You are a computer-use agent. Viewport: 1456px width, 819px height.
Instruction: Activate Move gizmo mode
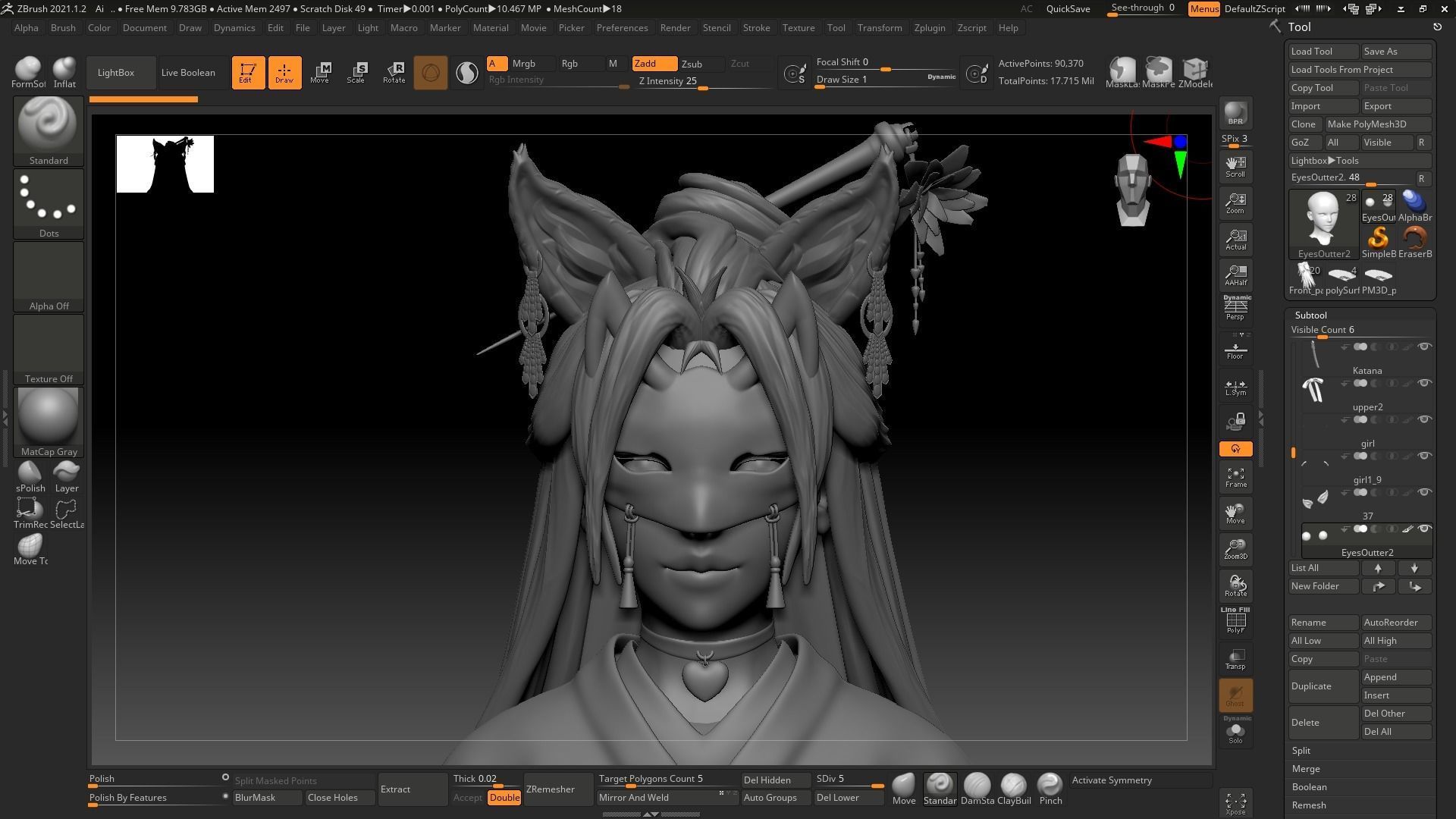coord(320,72)
